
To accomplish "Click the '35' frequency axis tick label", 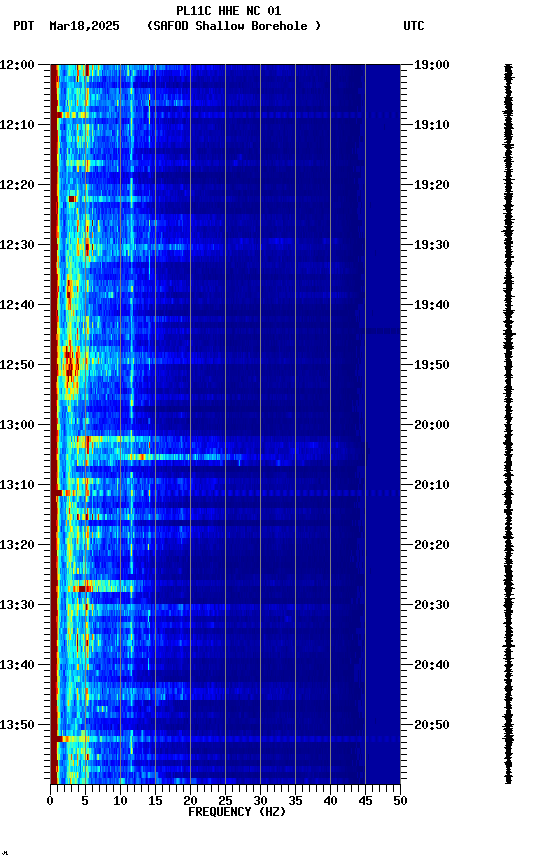I will tap(295, 802).
